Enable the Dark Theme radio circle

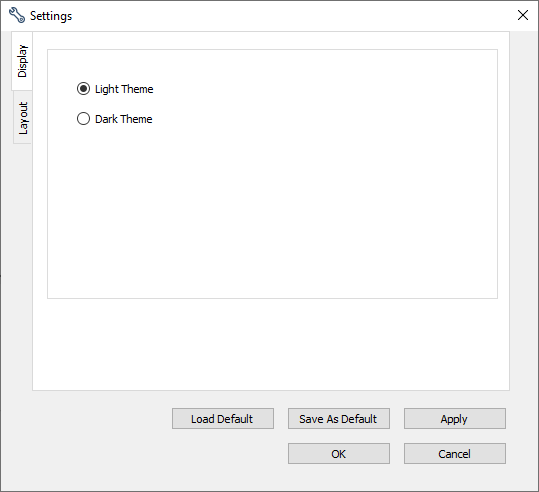click(83, 119)
